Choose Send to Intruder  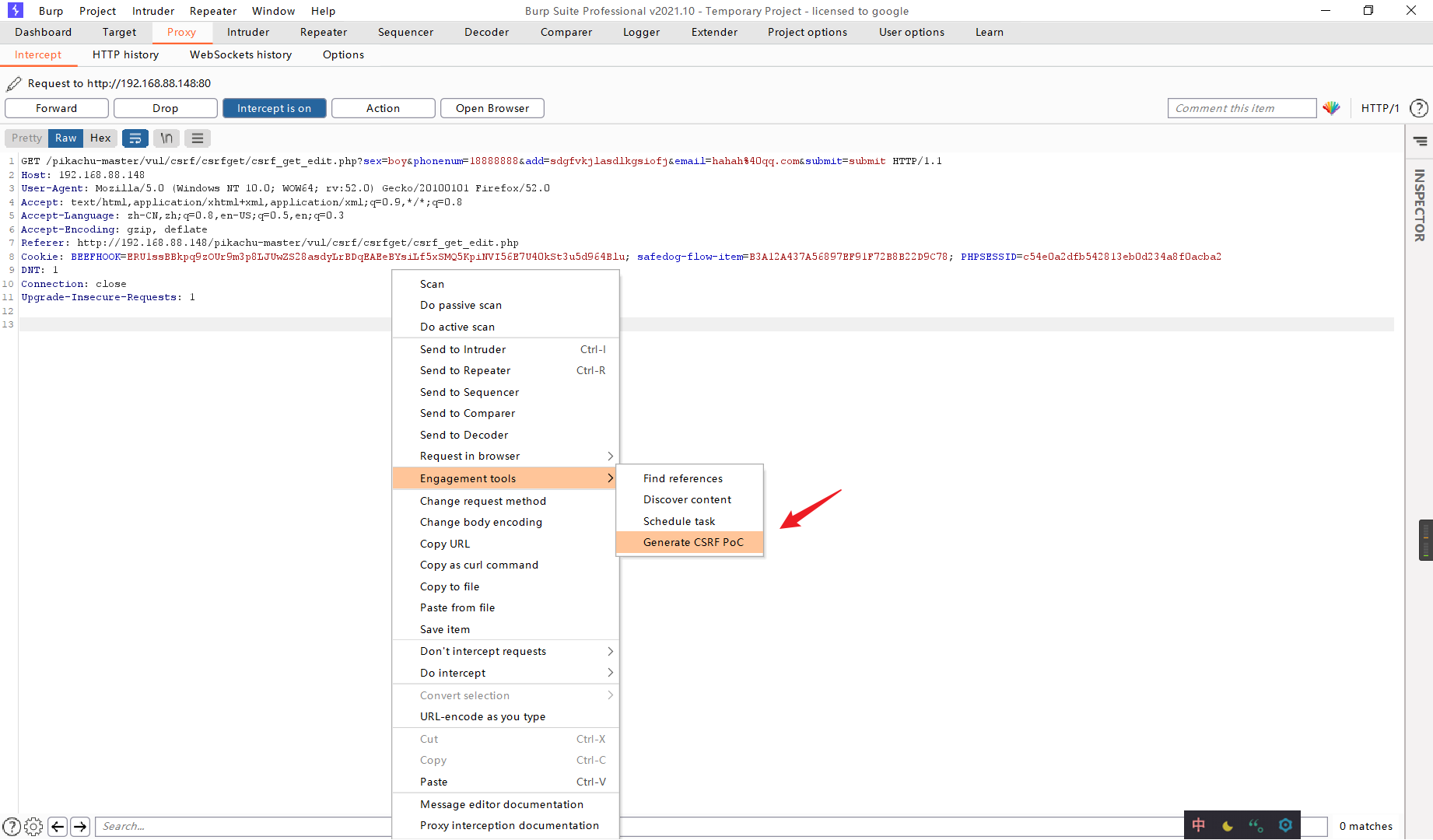pyautogui.click(x=506, y=349)
